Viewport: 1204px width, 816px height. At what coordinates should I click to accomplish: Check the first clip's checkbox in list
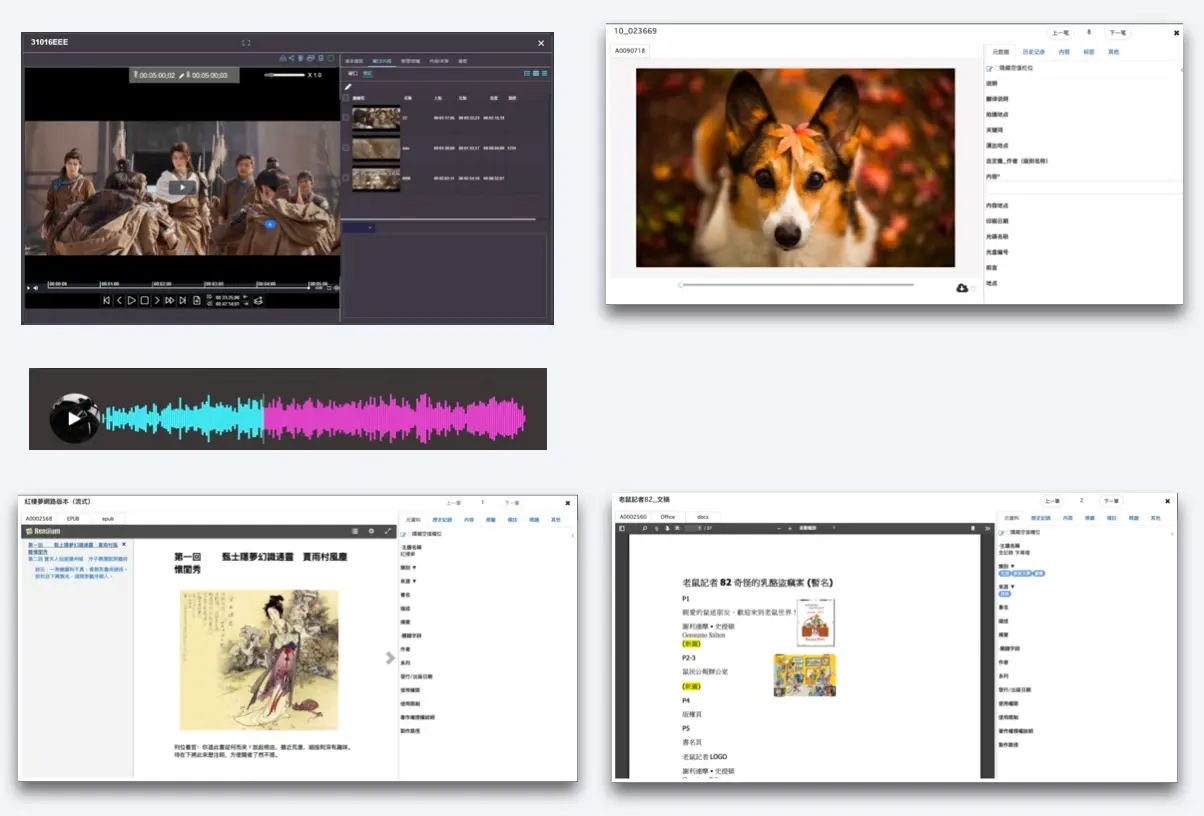click(x=346, y=118)
